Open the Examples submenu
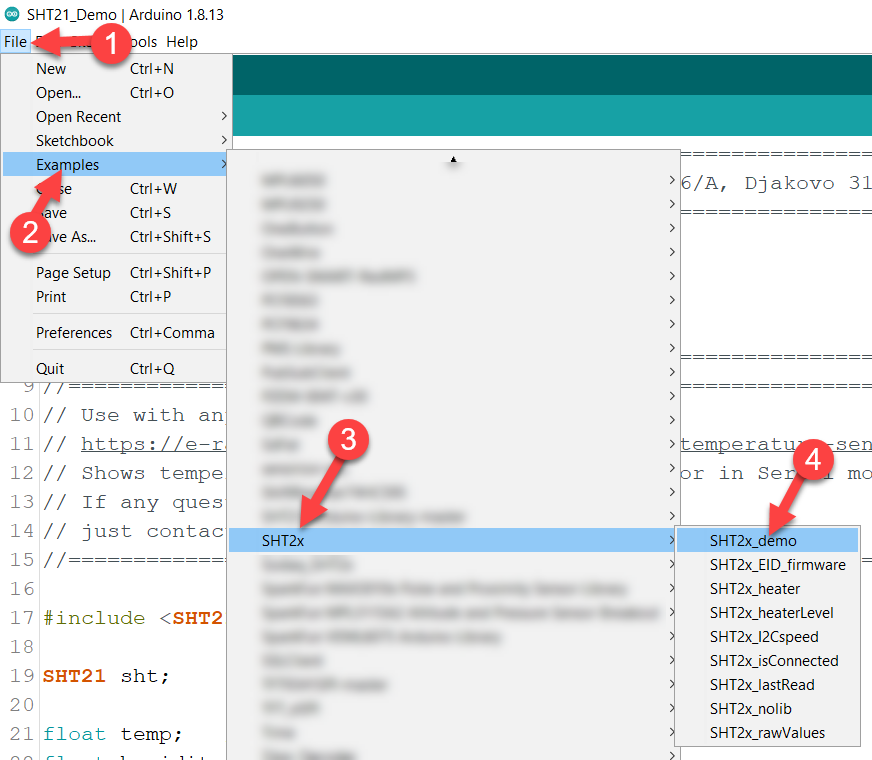This screenshot has height=760, width=872. point(116,165)
